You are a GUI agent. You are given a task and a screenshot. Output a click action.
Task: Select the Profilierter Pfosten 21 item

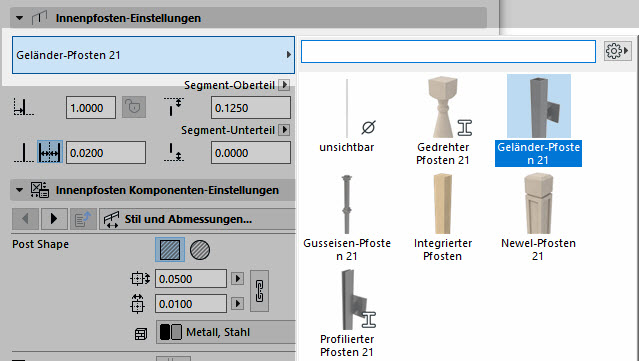point(347,313)
